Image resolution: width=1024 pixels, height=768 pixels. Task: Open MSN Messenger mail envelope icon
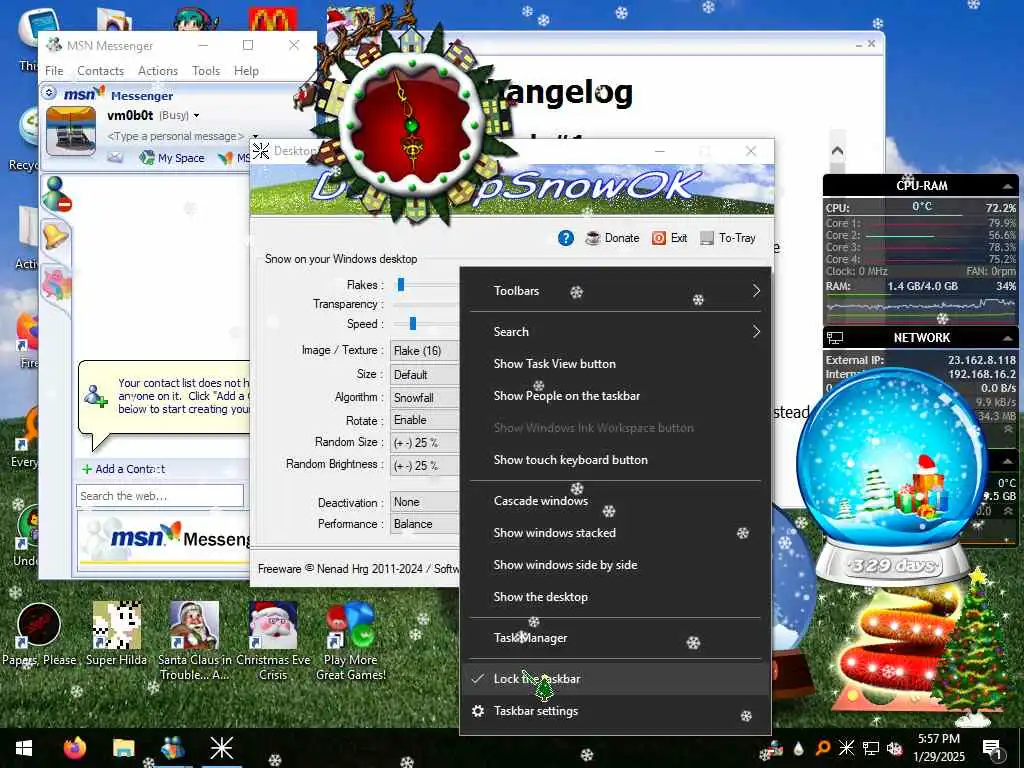coord(115,157)
